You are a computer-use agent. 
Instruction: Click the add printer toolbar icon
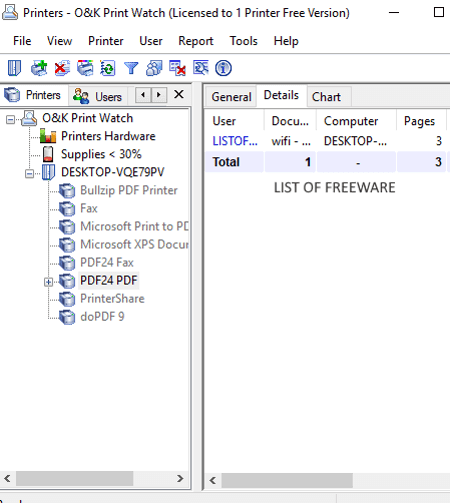point(39,68)
